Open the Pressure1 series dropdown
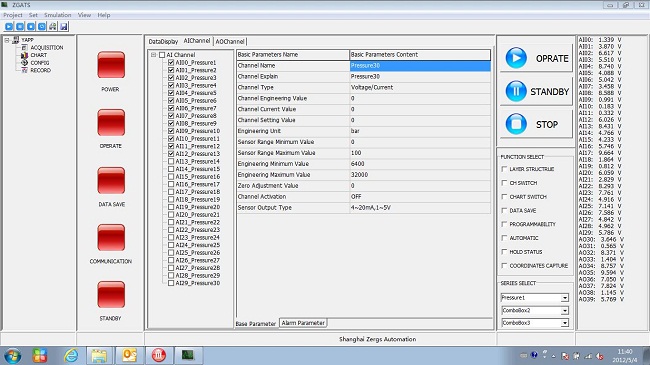This screenshot has width=650, height=365. click(x=565, y=298)
